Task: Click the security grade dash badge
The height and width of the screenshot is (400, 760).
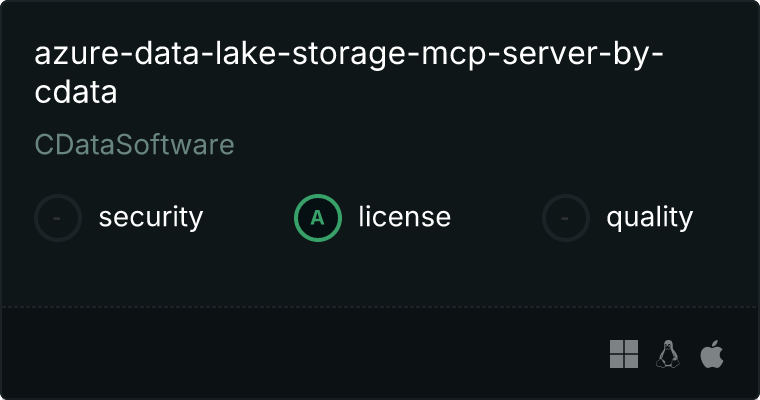Action: pyautogui.click(x=58, y=217)
